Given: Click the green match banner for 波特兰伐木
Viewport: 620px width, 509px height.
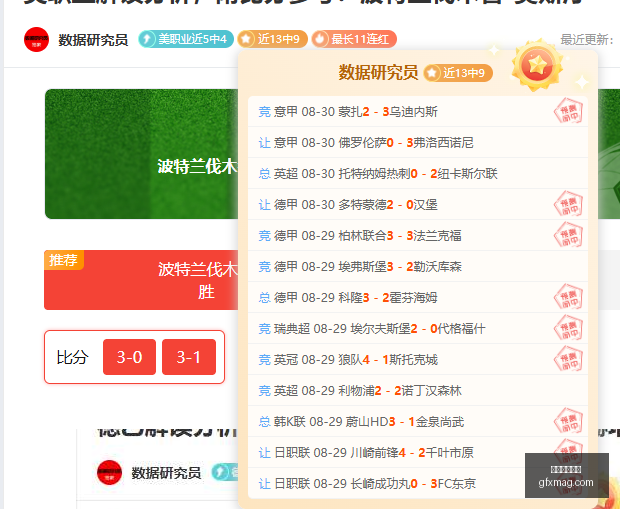Looking at the screenshot, I should tap(142, 154).
